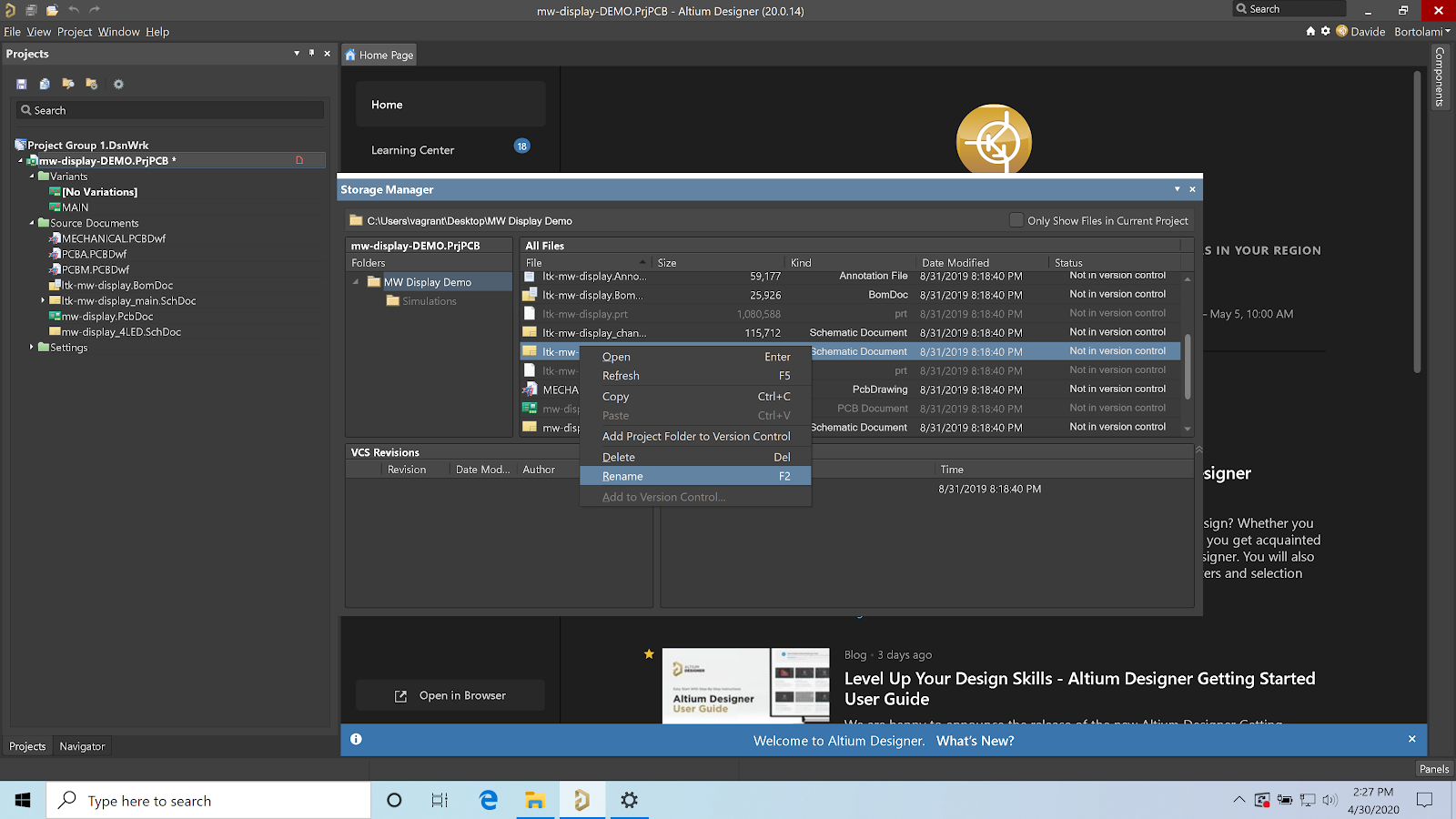Screen dimensions: 1456x819
Task: Click the Compile document icon in Projects toolbar
Action: coord(45,84)
